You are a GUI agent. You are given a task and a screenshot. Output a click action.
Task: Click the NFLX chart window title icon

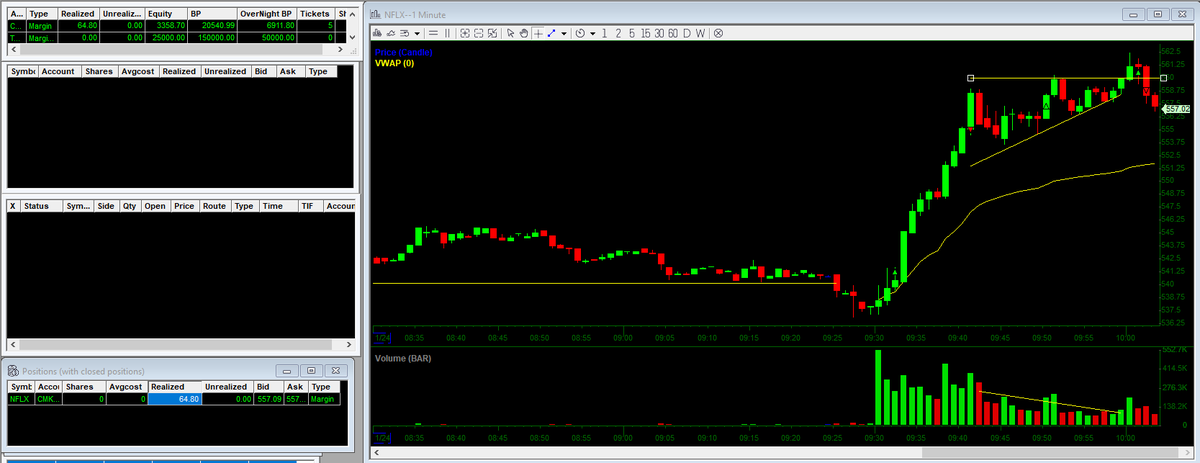coord(375,15)
